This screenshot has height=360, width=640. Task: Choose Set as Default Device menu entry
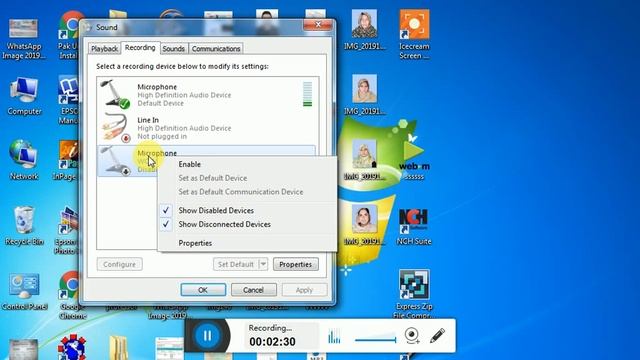213,178
